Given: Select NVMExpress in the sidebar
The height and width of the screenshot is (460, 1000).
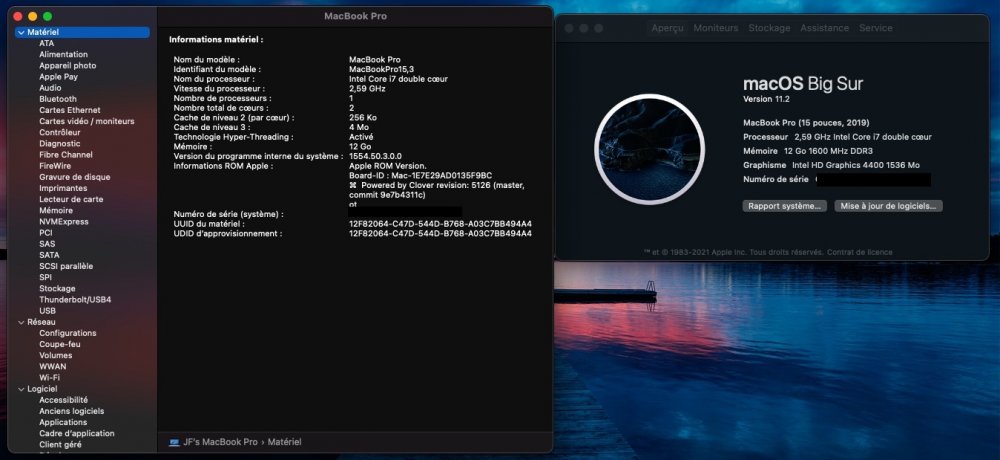Looking at the screenshot, I should pos(64,222).
